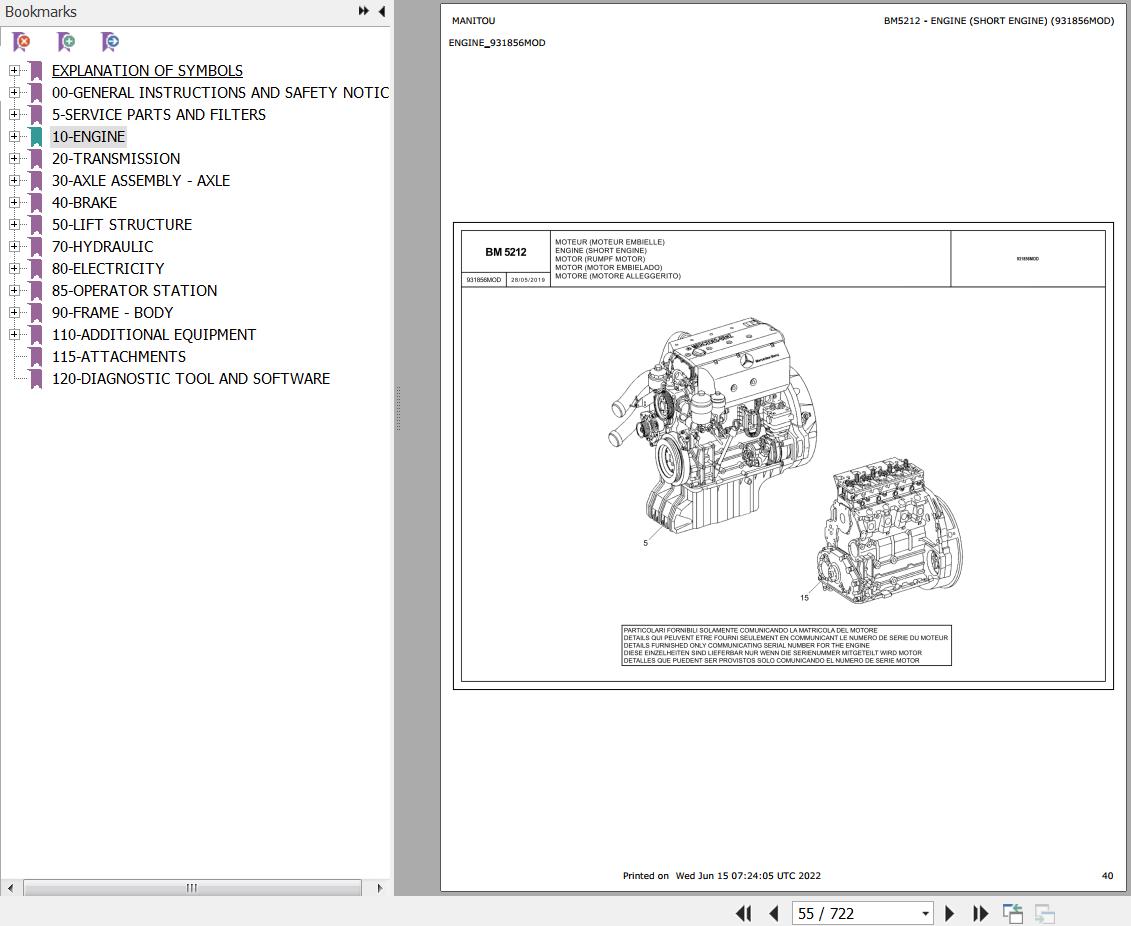Click the BM 5212 title cell
1131x926 pixels.
[506, 252]
